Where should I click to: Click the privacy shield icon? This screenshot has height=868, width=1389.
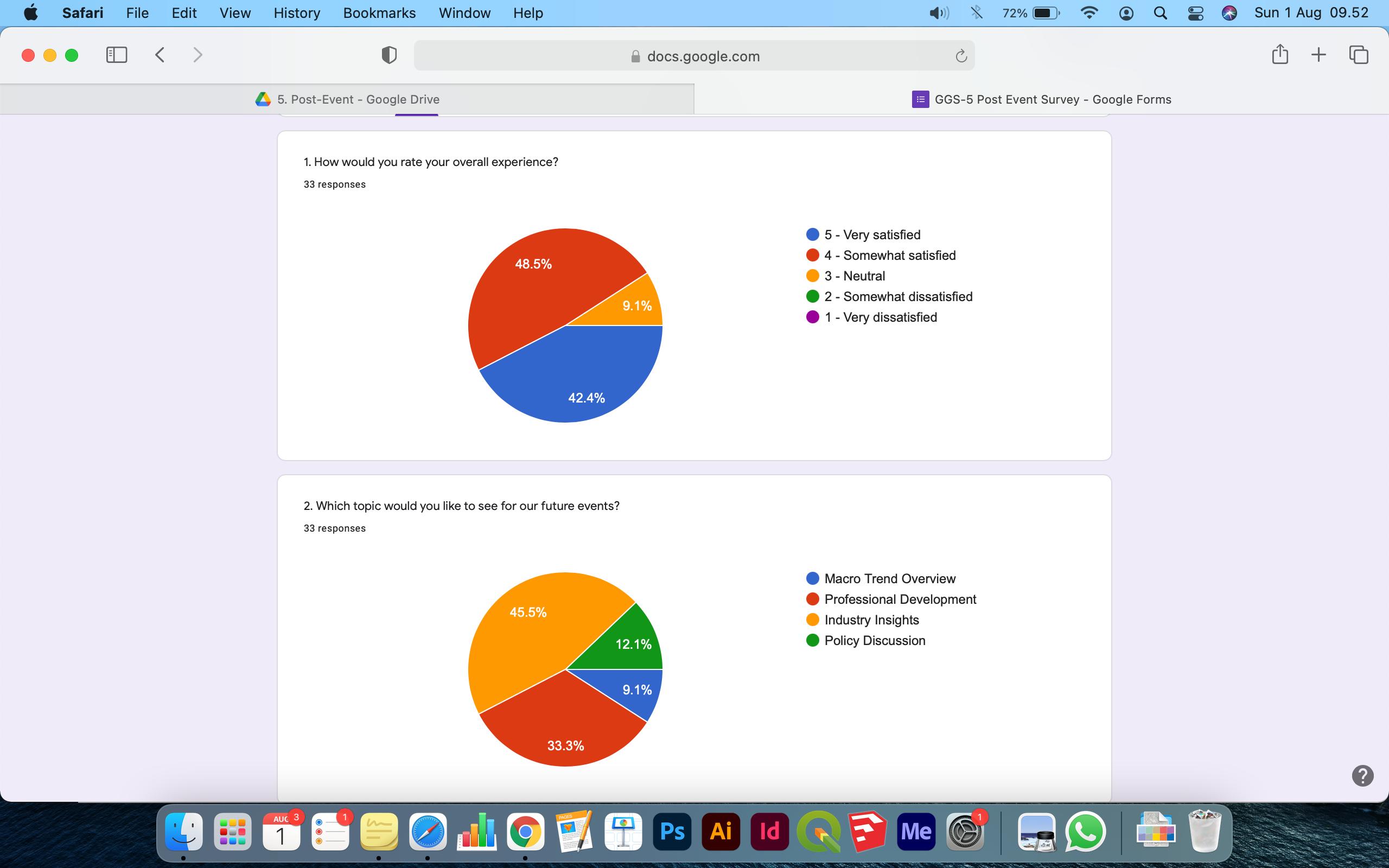pos(389,56)
